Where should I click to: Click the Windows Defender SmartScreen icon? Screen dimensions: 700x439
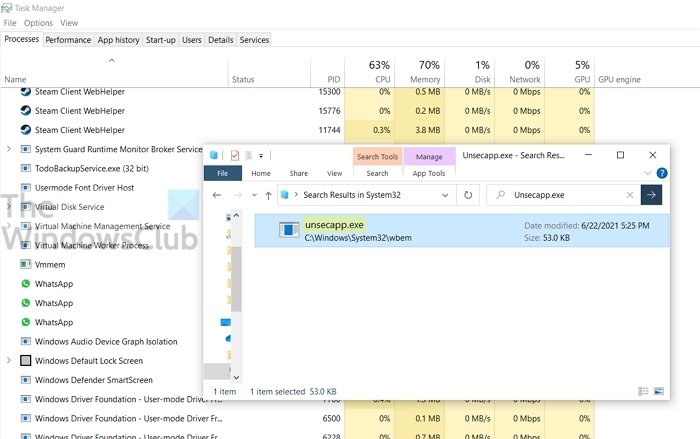25,379
